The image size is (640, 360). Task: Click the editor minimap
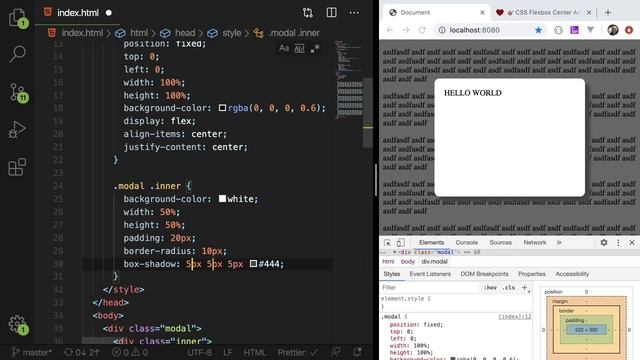(349, 80)
